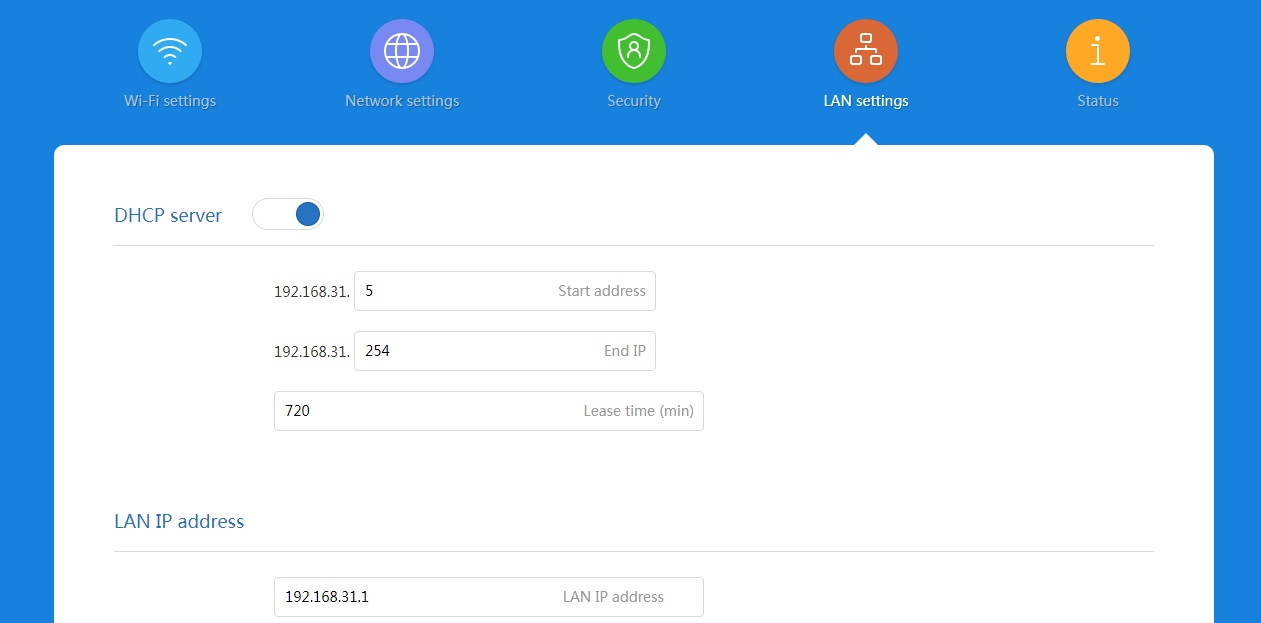Click the LAN IP address section heading

coord(179,521)
